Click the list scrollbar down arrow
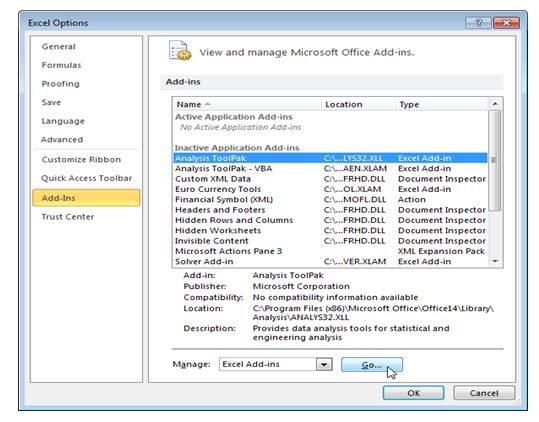This screenshot has height=422, width=539. tap(495, 261)
